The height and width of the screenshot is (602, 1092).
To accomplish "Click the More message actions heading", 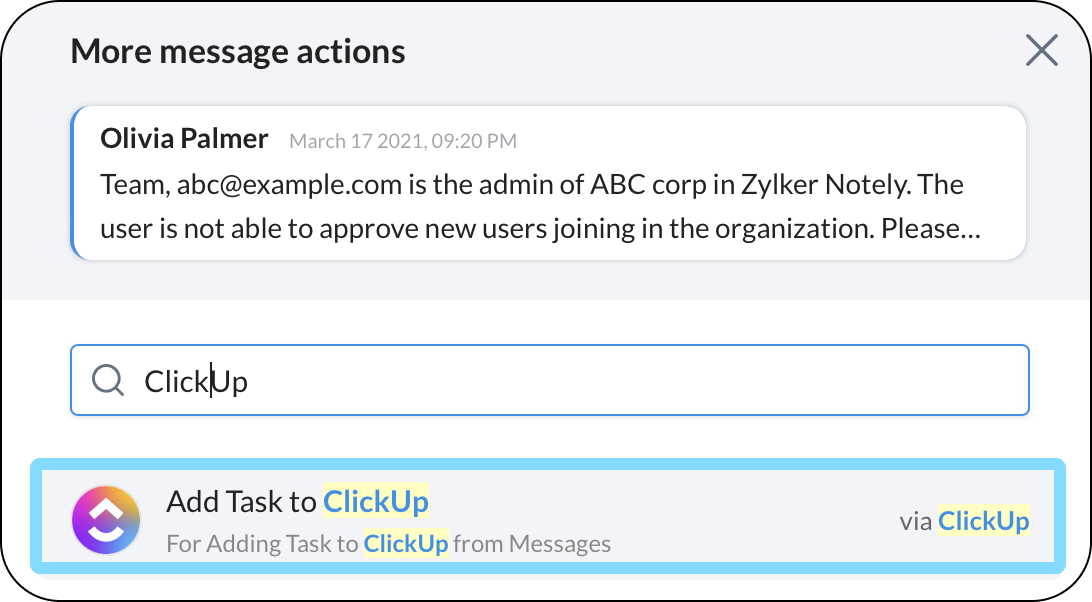I will click(x=238, y=51).
